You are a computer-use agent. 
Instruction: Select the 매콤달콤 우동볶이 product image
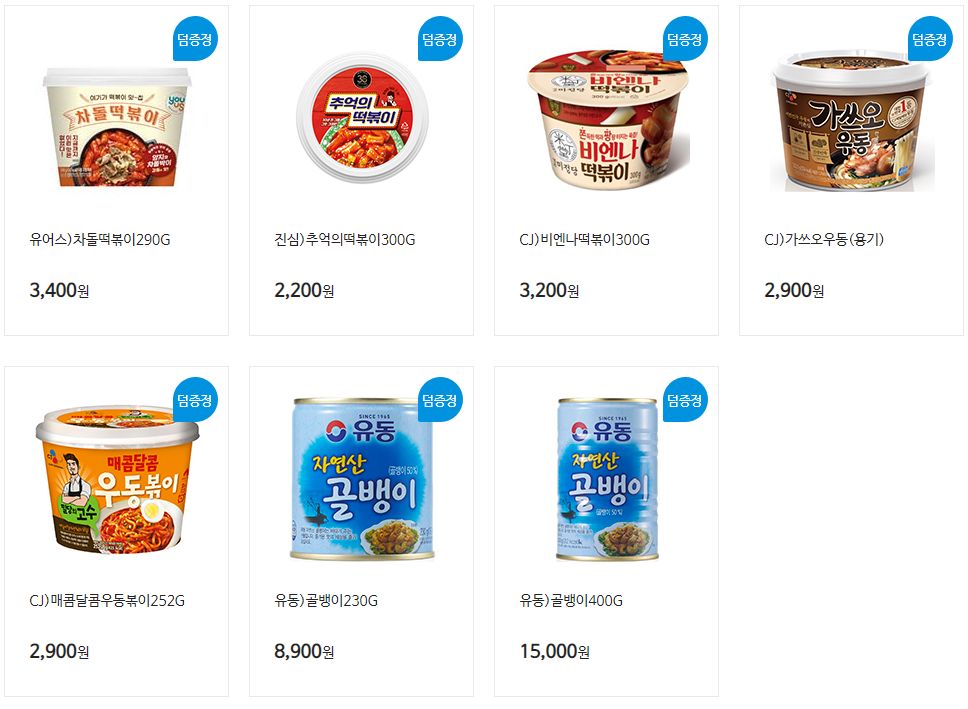click(117, 480)
